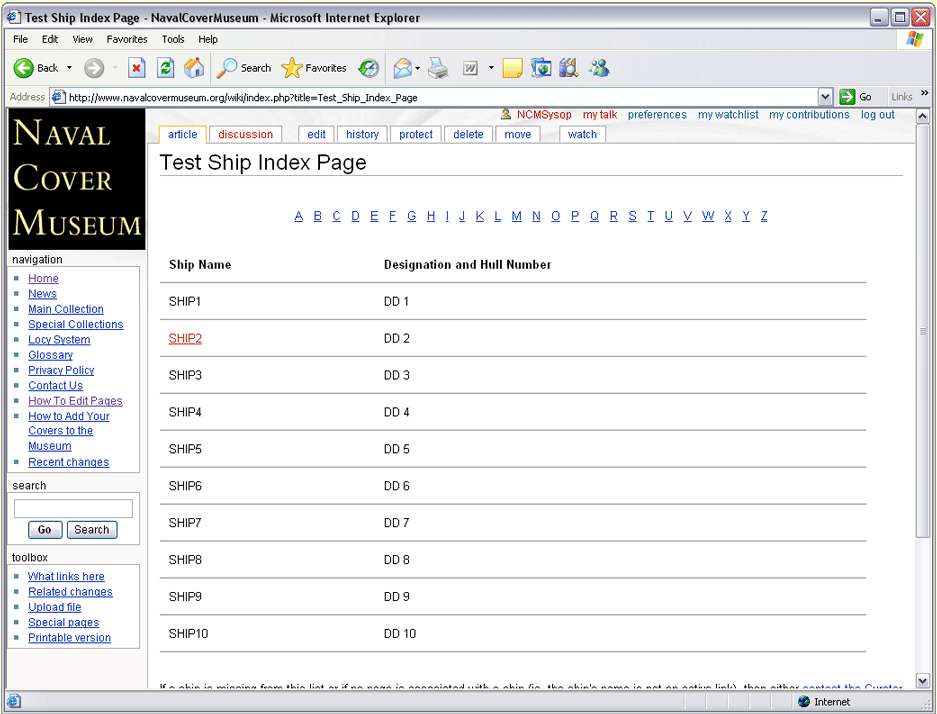Open the Messenger icon in the toolbar
The height and width of the screenshot is (714, 937).
(599, 68)
